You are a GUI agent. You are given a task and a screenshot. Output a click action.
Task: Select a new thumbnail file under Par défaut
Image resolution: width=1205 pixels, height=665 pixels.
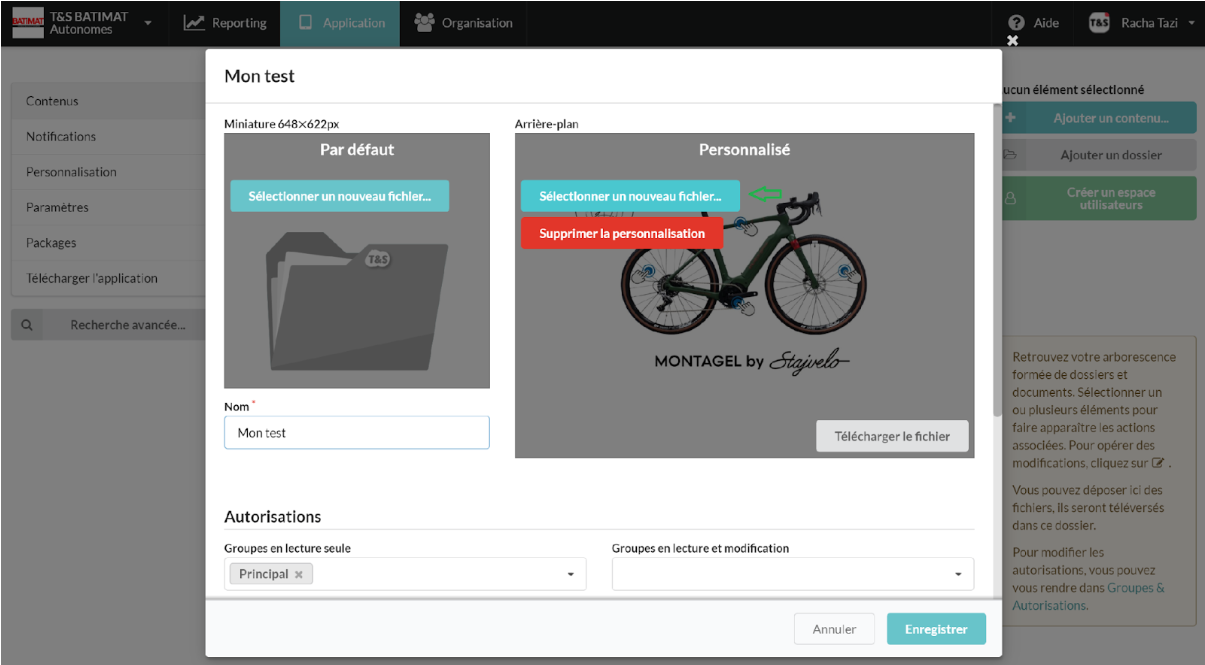tap(340, 196)
